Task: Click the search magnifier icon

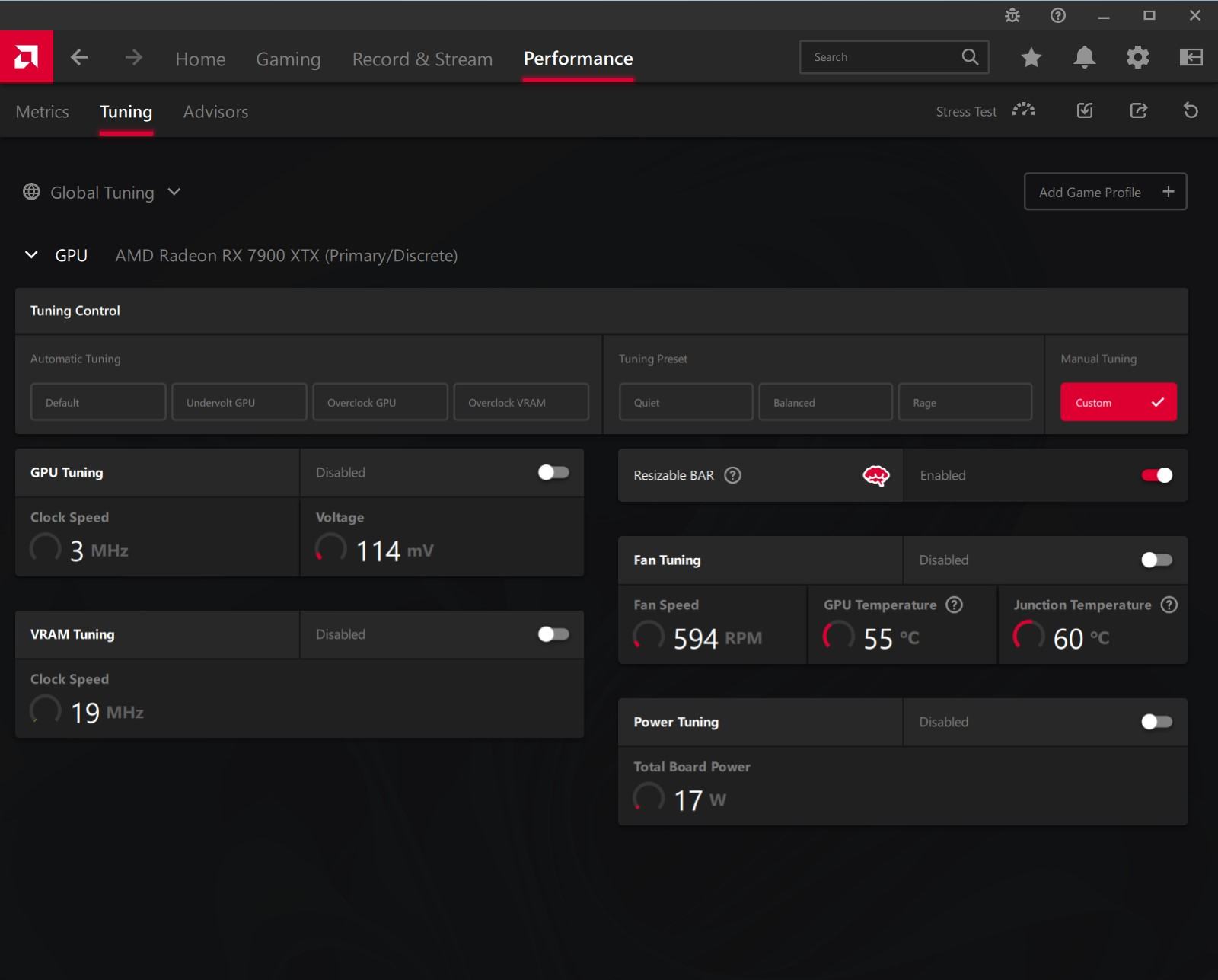Action: pos(970,57)
